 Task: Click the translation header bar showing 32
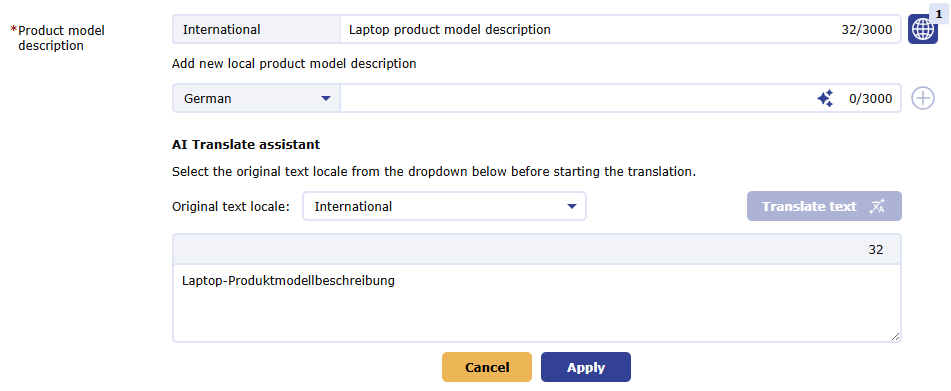pos(537,250)
